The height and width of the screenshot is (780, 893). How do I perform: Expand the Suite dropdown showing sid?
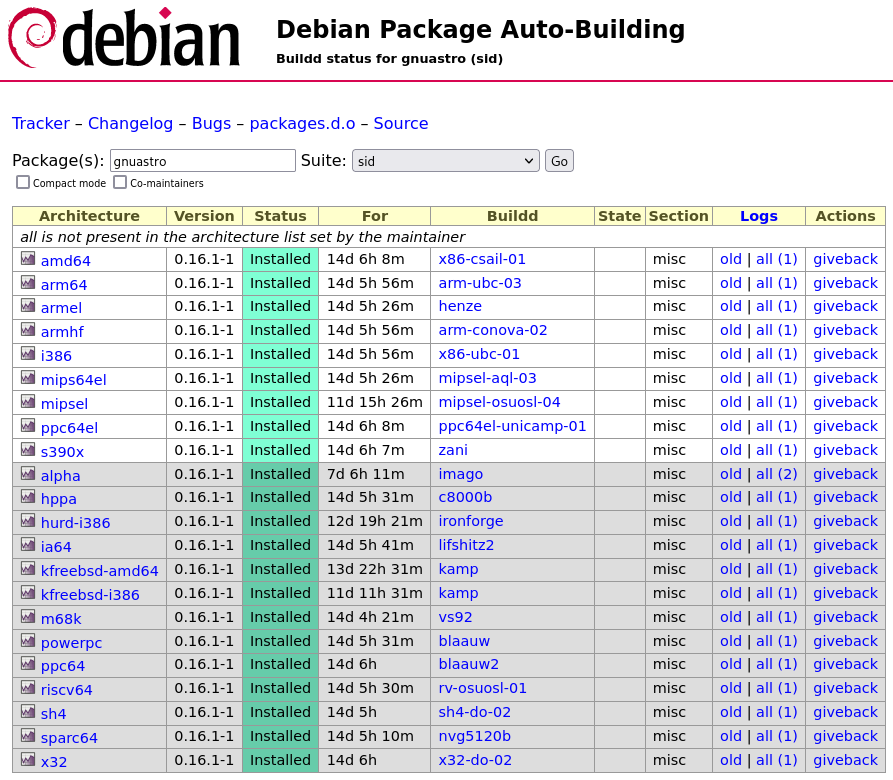[x=446, y=161]
